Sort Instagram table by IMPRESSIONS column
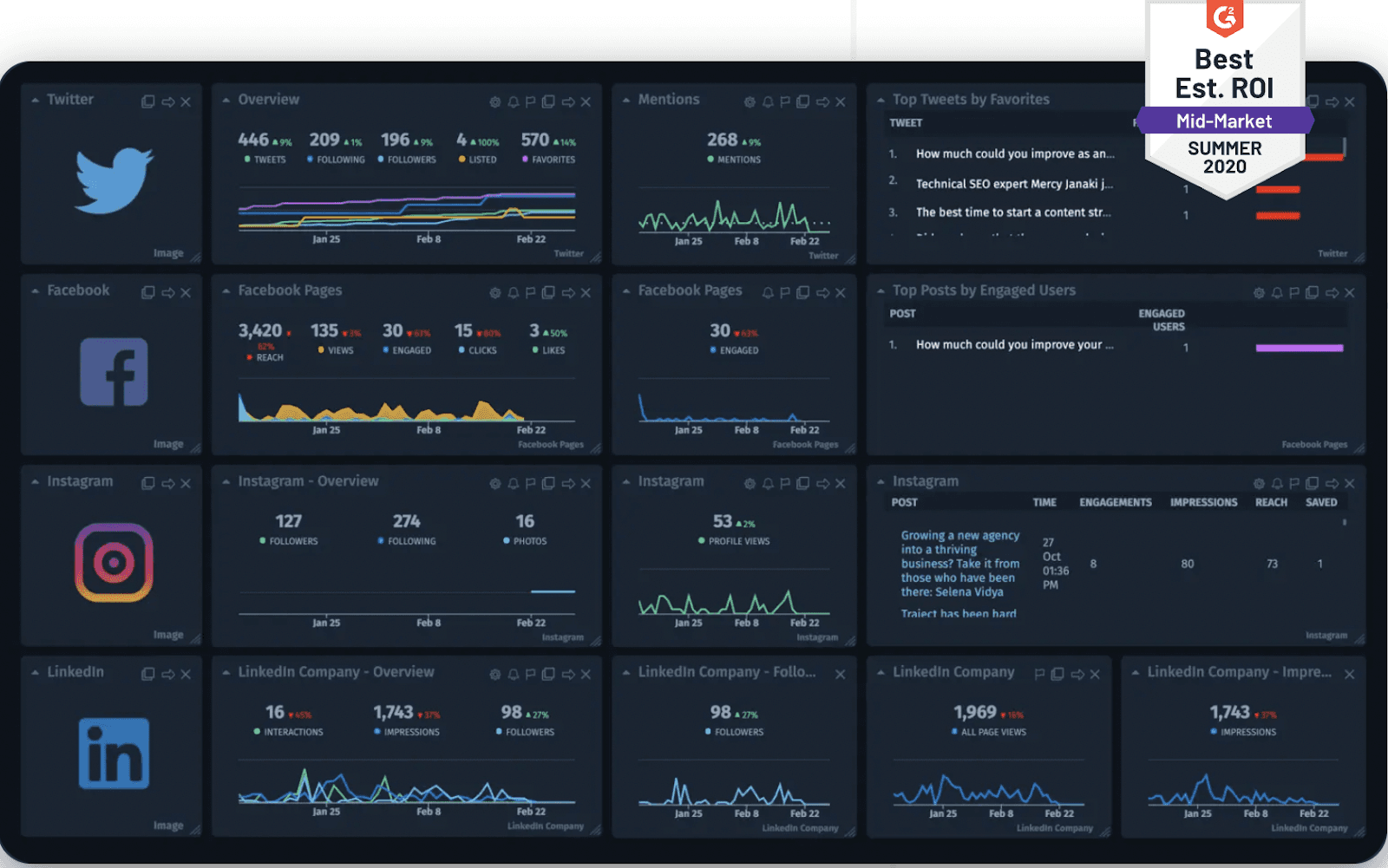This screenshot has width=1388, height=868. (1204, 503)
